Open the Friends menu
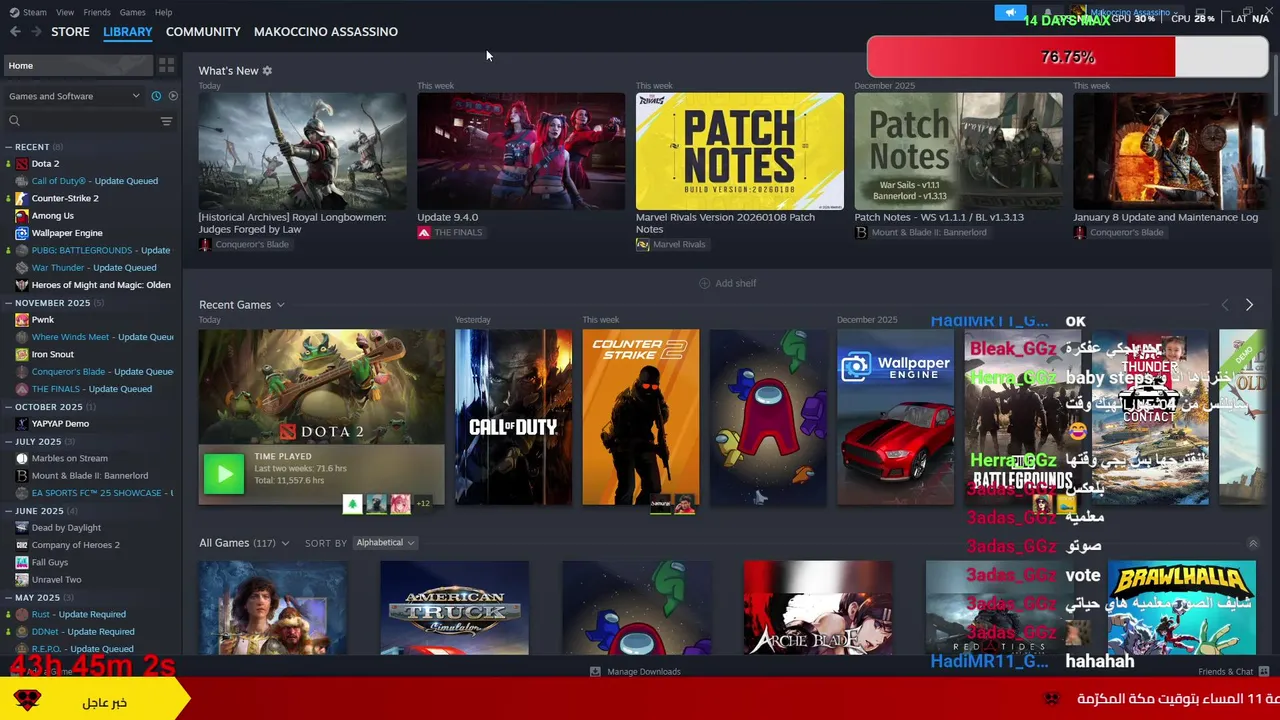 [x=97, y=12]
